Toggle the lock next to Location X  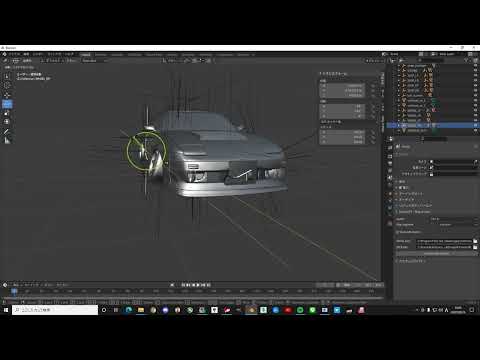point(373,86)
